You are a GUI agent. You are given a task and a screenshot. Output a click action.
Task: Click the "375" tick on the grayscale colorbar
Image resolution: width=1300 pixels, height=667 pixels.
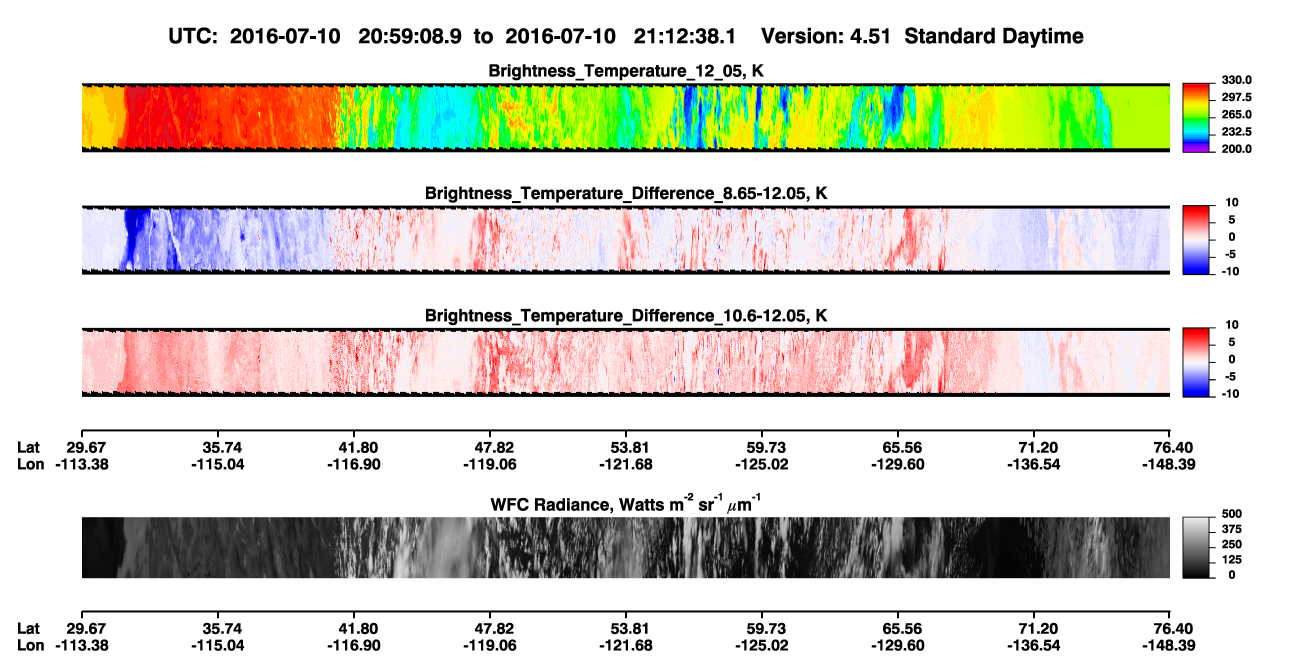1230,530
